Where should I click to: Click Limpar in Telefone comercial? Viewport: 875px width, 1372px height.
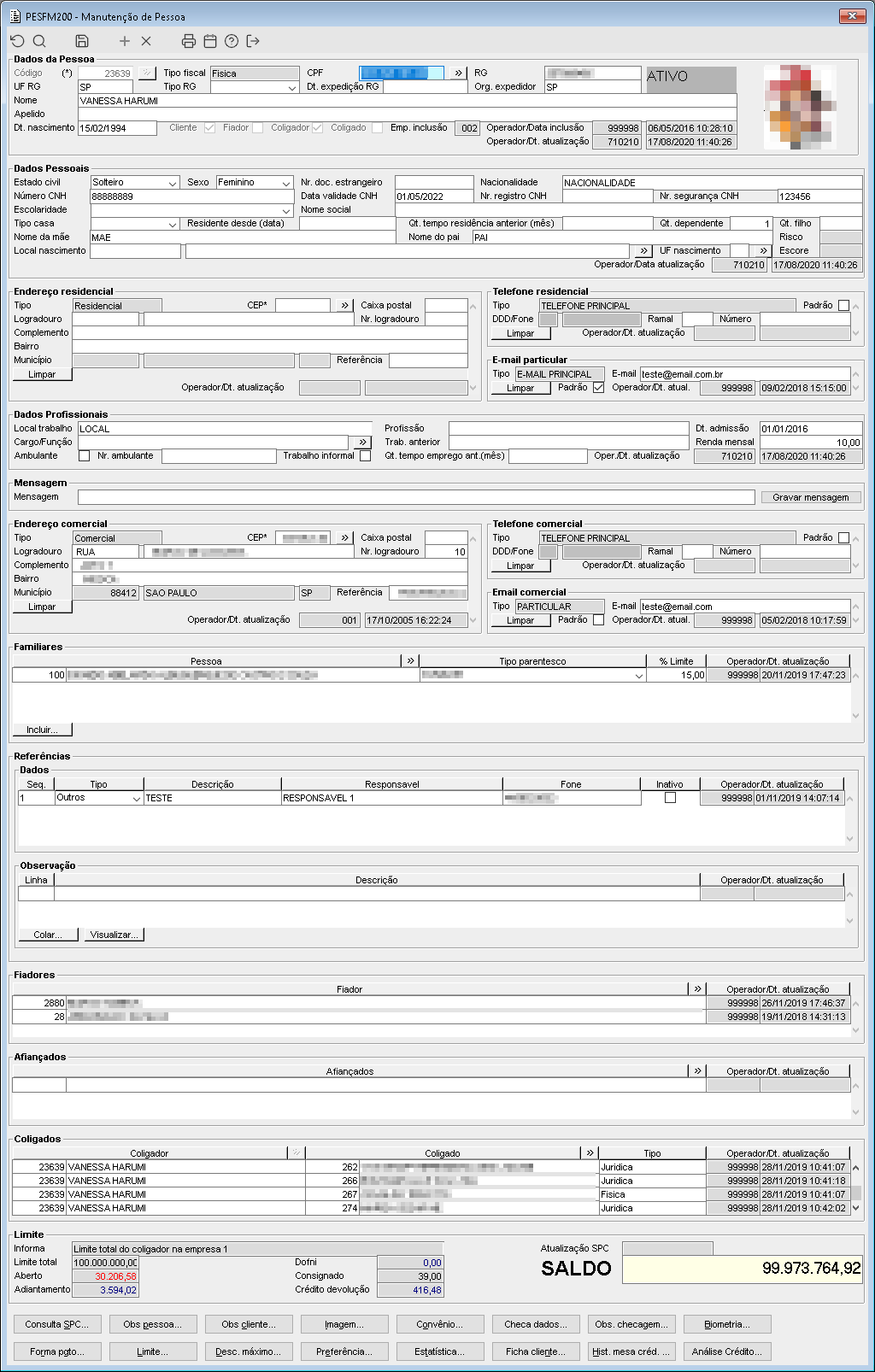(x=520, y=566)
